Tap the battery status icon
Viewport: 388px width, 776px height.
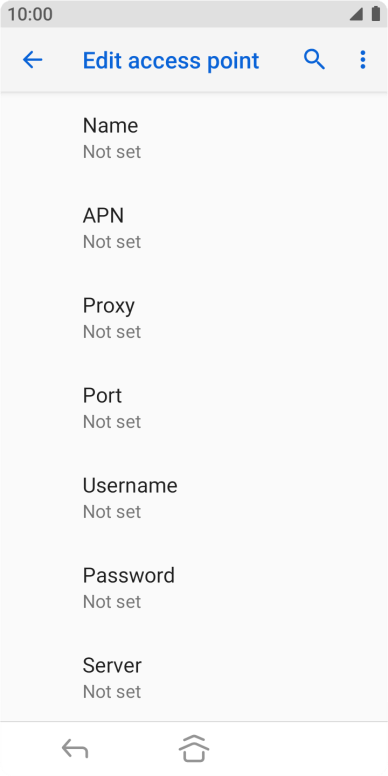coord(376,14)
